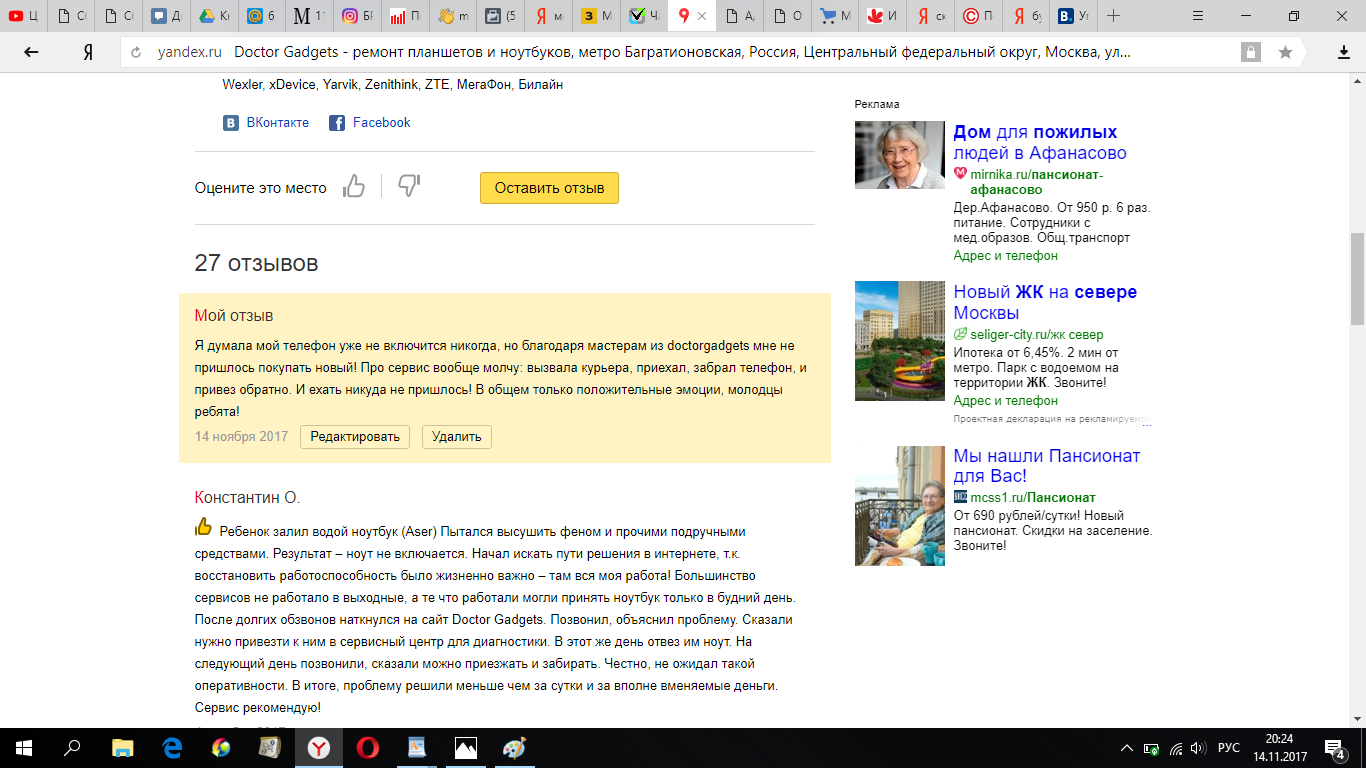Click the review date '14 ноября 2017'

point(241,437)
